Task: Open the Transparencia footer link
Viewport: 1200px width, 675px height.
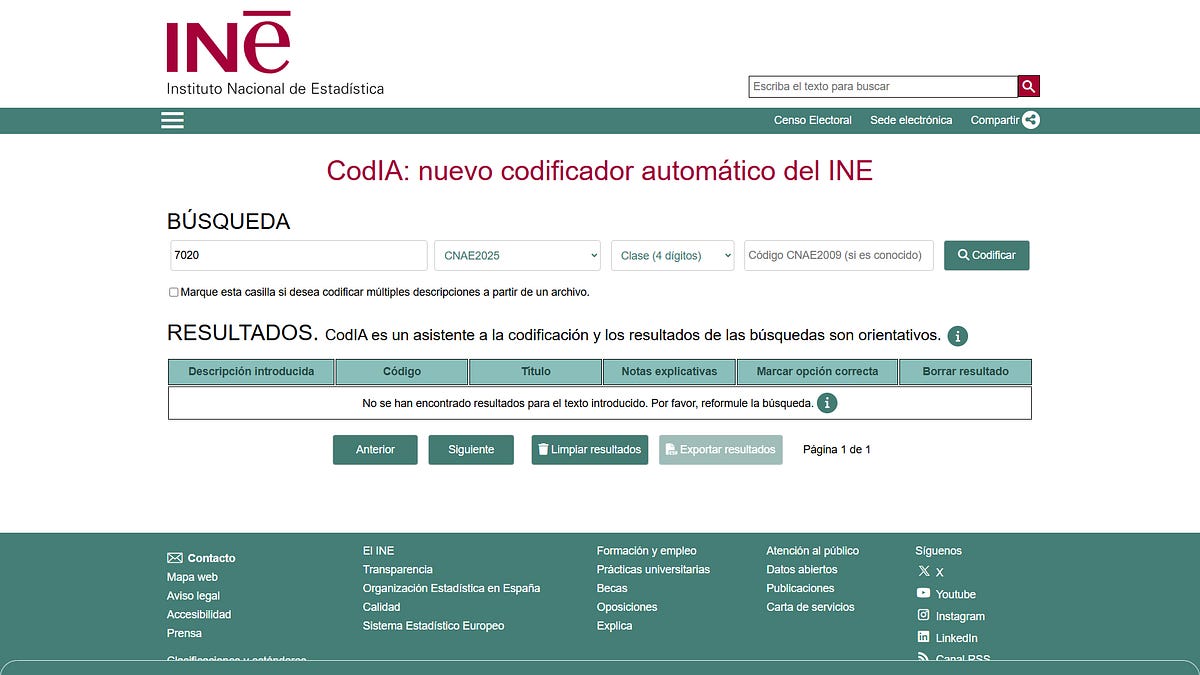Action: click(x=398, y=570)
